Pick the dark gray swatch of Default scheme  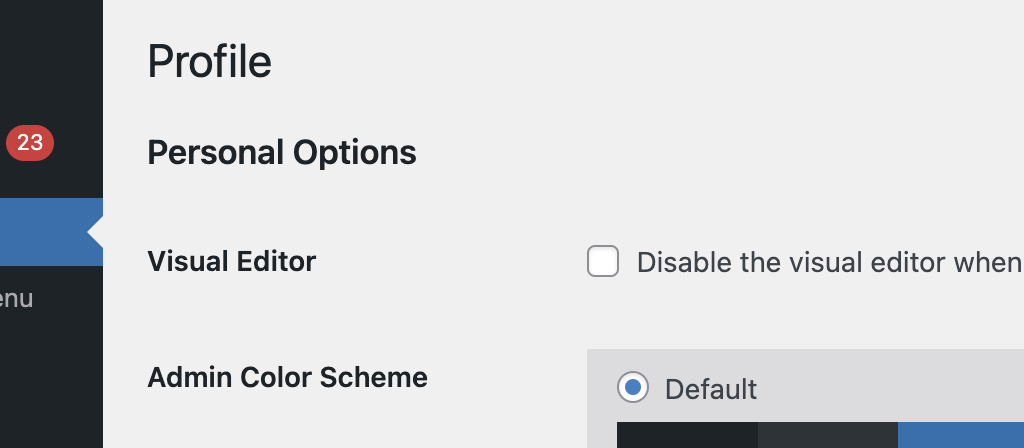point(828,435)
